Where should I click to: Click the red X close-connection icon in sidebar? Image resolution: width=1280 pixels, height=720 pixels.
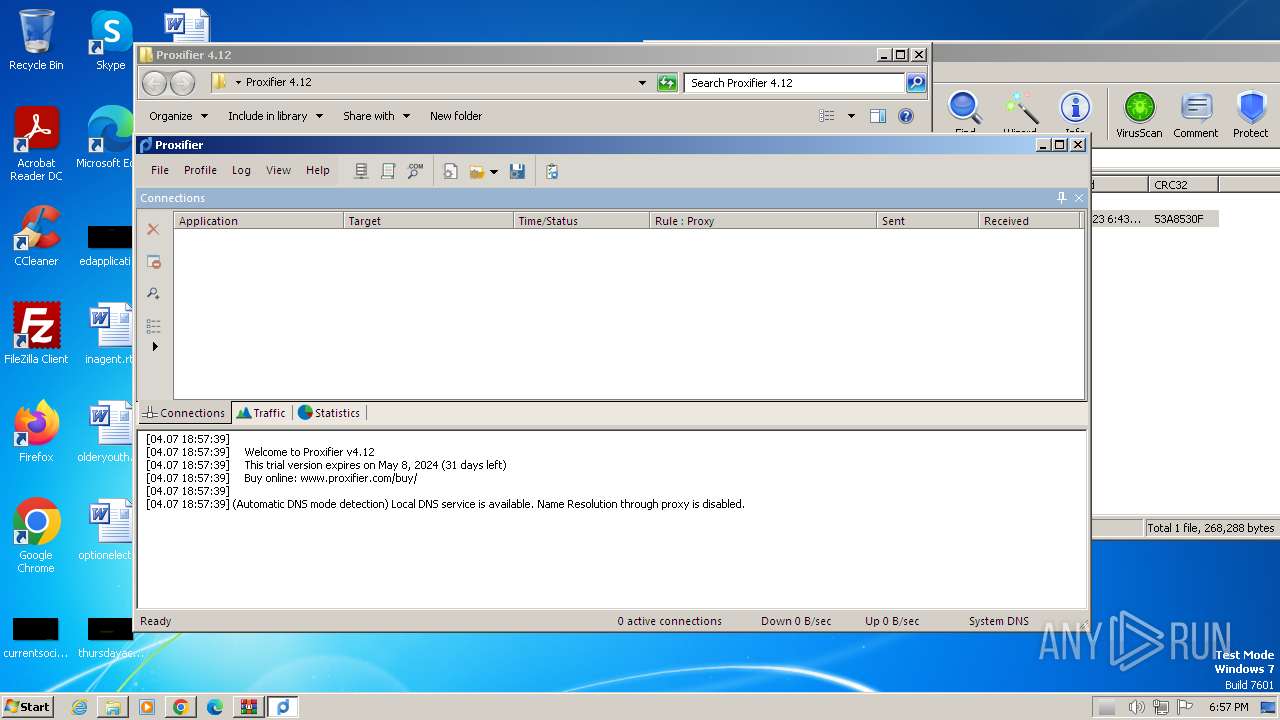(x=153, y=229)
